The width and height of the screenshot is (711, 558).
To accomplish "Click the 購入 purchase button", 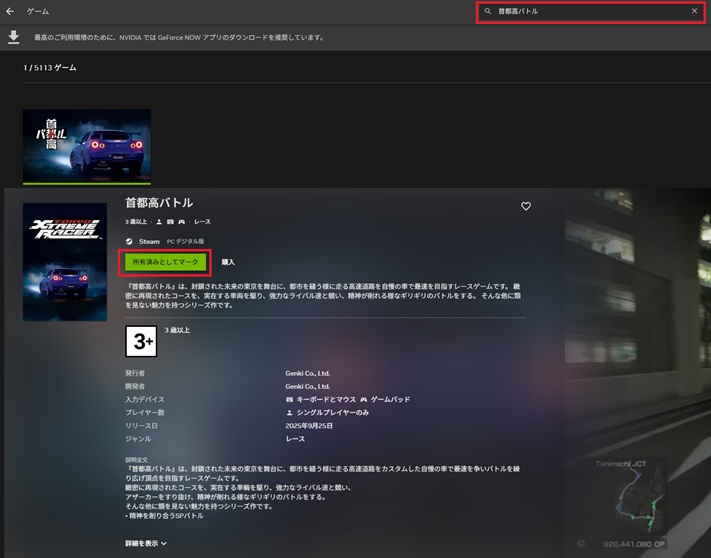I will click(228, 262).
